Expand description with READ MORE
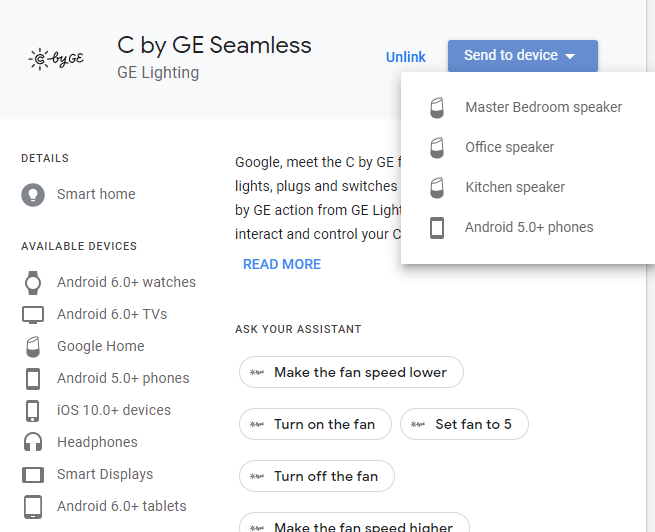 click(x=282, y=264)
